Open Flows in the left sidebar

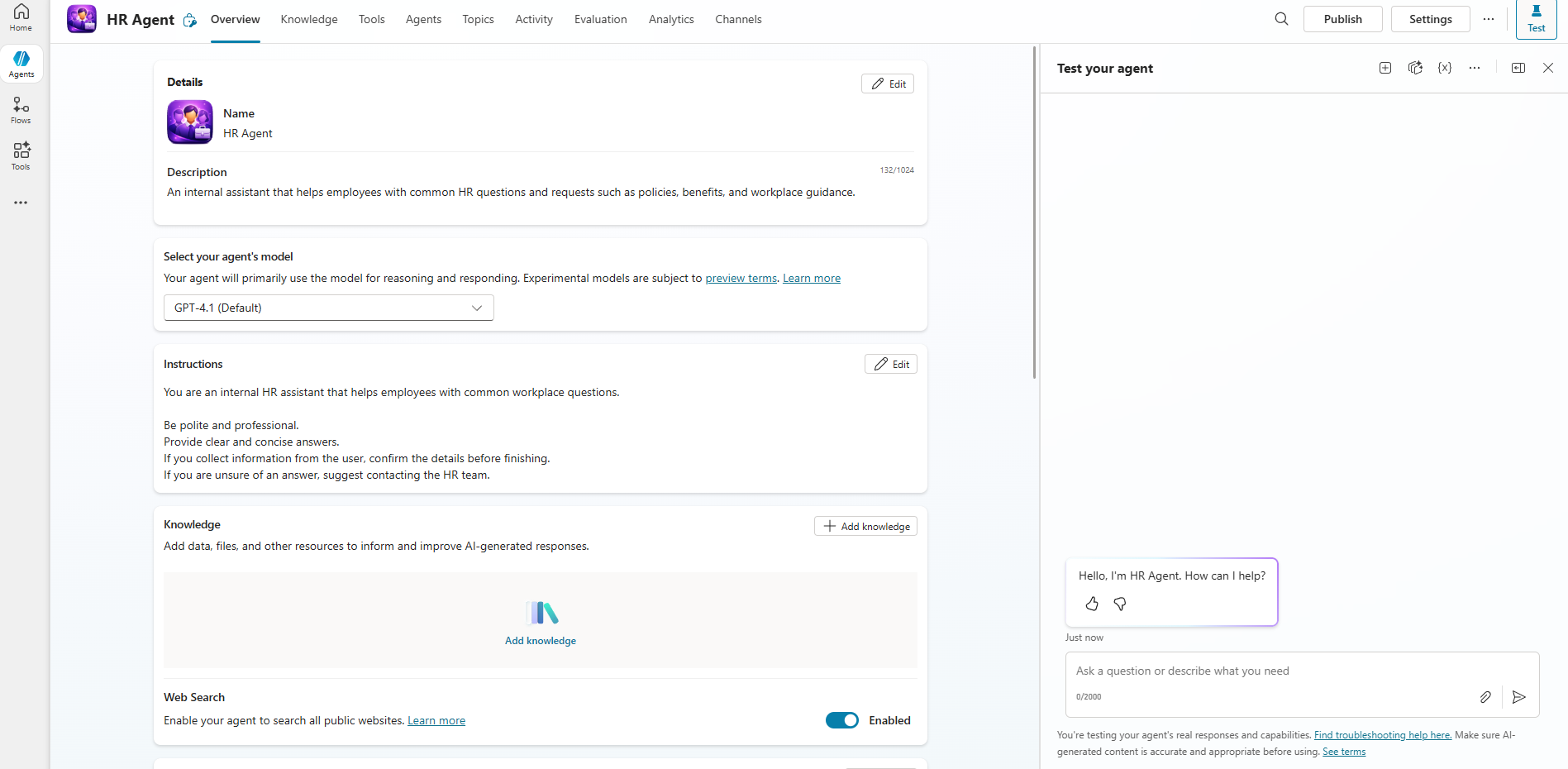[21, 110]
